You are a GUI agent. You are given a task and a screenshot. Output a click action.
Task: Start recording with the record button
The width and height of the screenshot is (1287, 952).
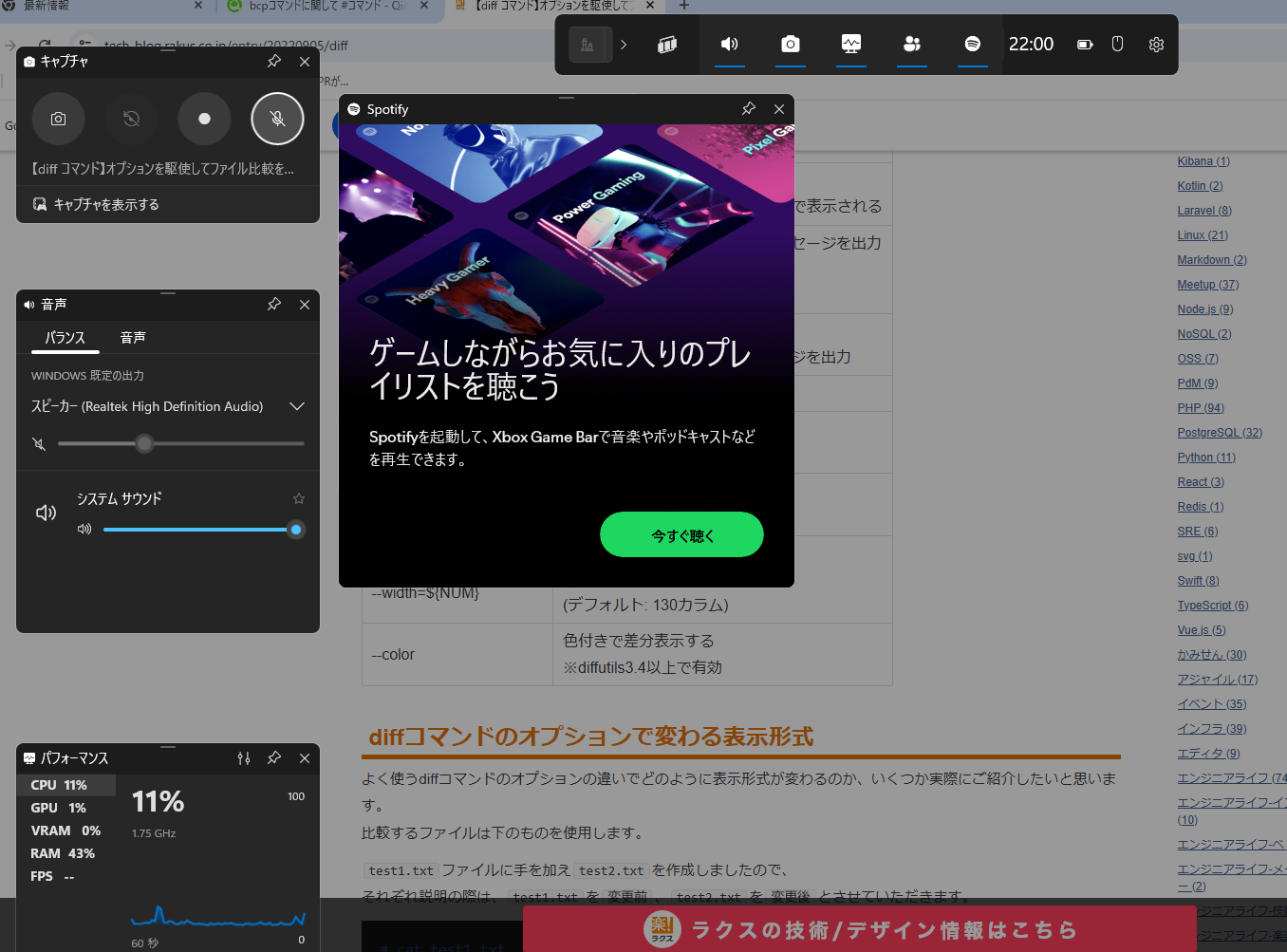pyautogui.click(x=204, y=119)
